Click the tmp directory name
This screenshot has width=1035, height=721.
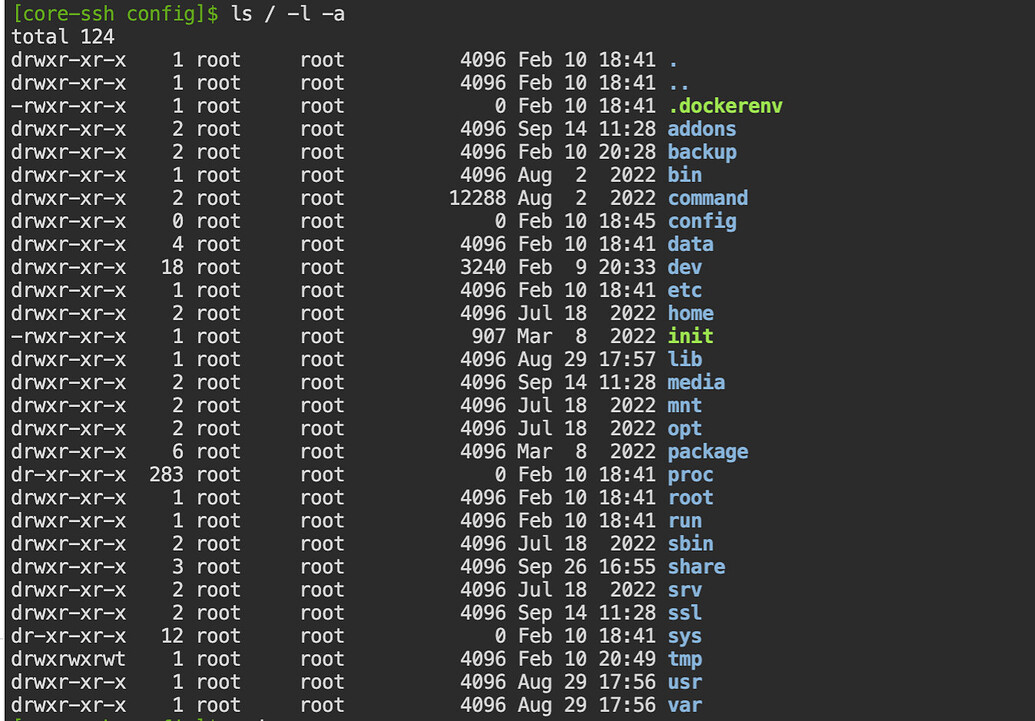click(x=685, y=658)
